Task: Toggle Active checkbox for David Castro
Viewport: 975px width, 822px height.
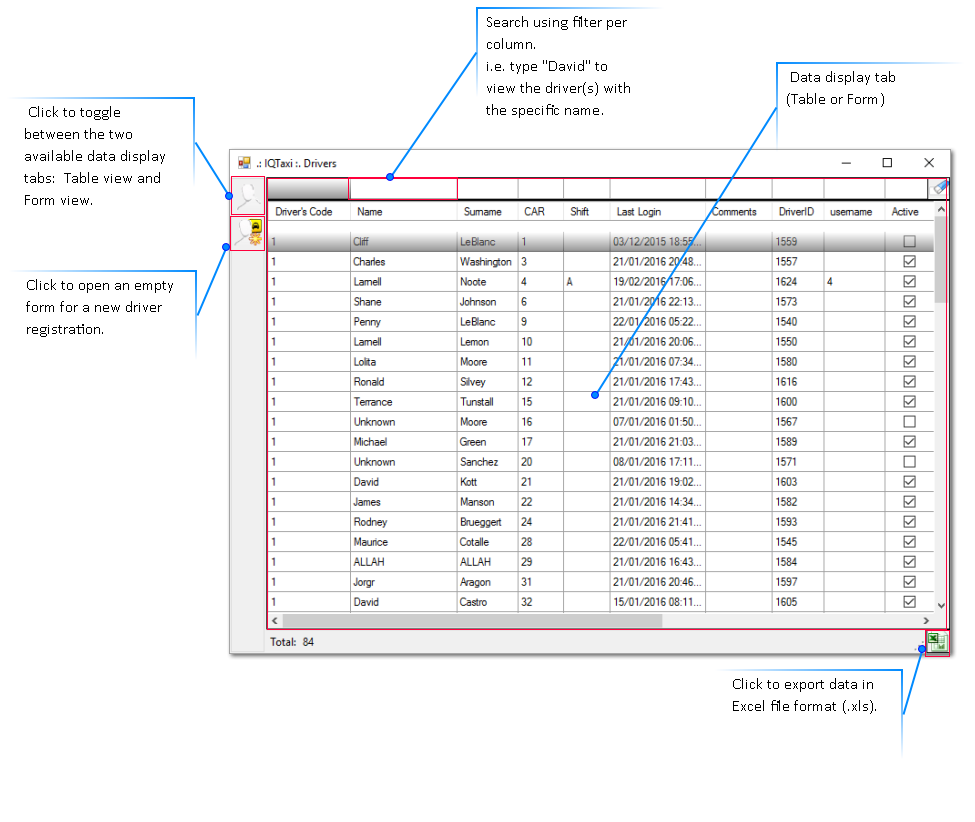Action: pos(909,601)
